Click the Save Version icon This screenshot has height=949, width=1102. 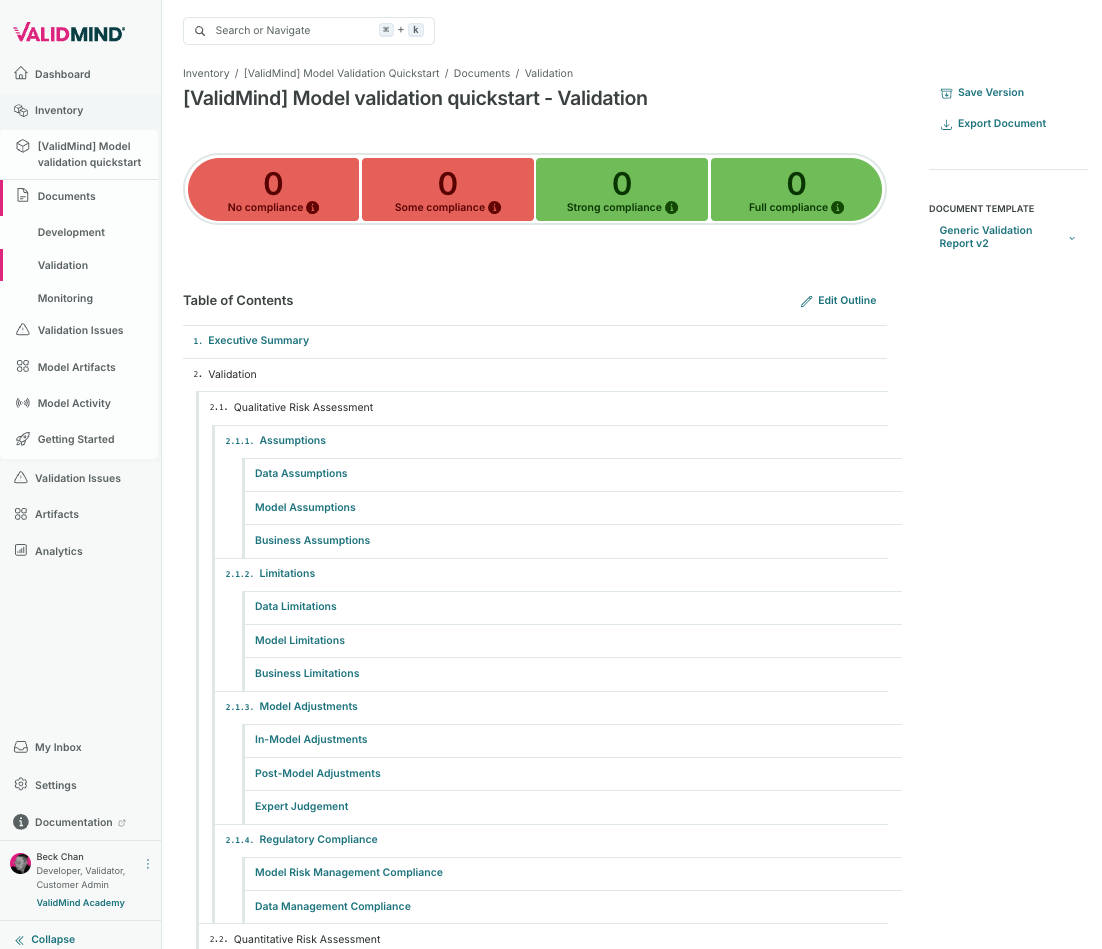(946, 93)
